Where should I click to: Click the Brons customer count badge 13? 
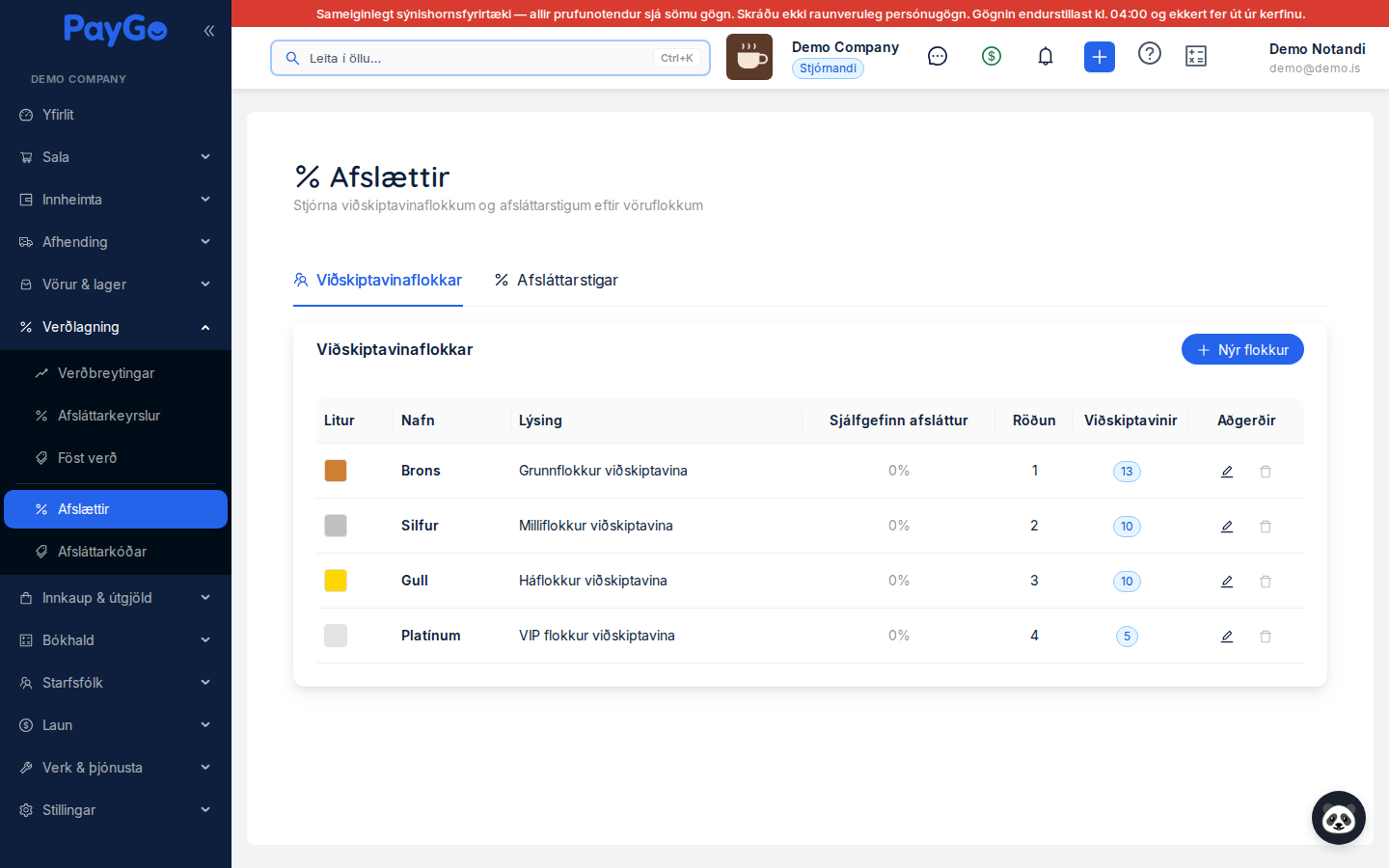click(1127, 472)
